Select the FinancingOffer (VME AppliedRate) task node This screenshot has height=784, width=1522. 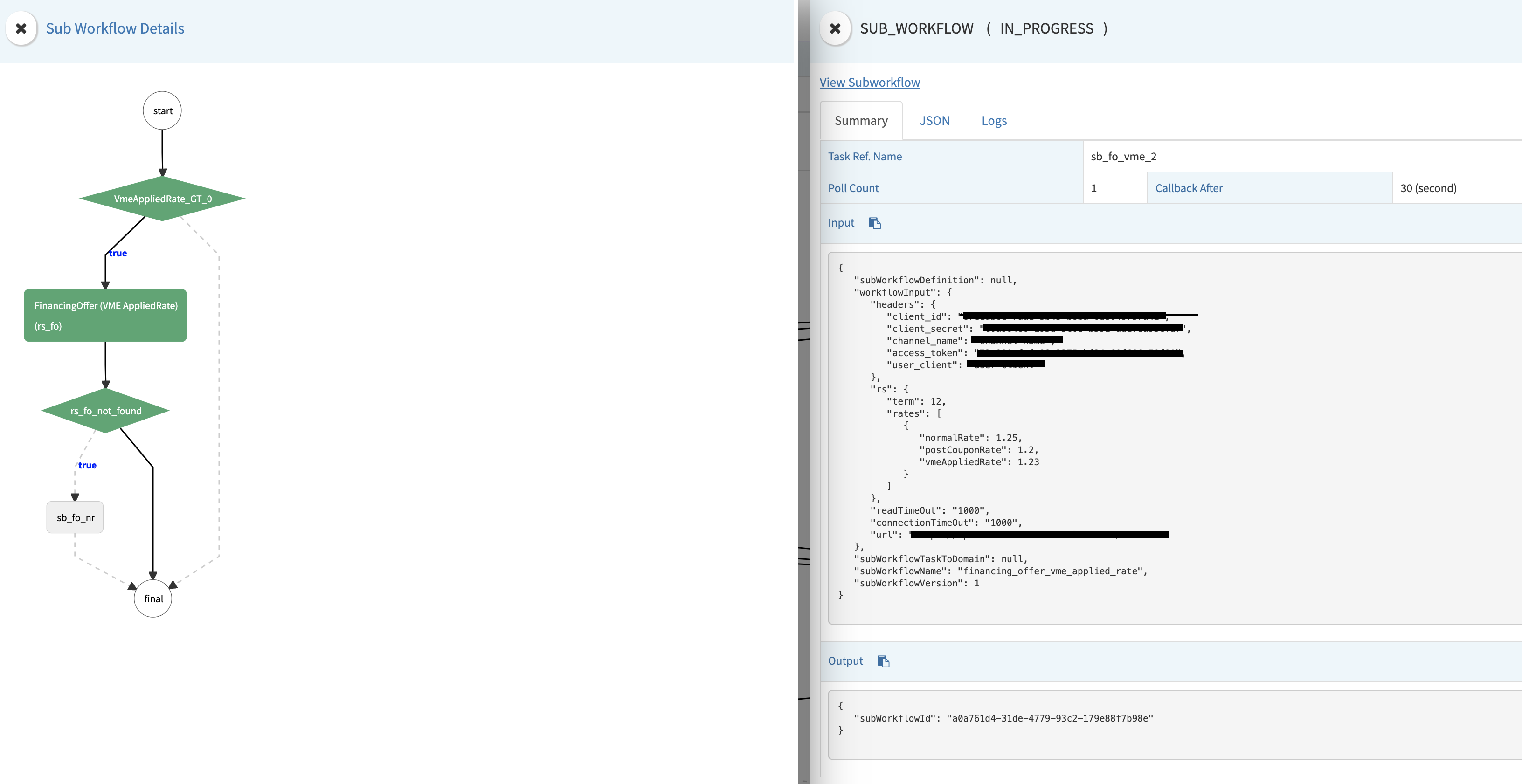tap(105, 315)
